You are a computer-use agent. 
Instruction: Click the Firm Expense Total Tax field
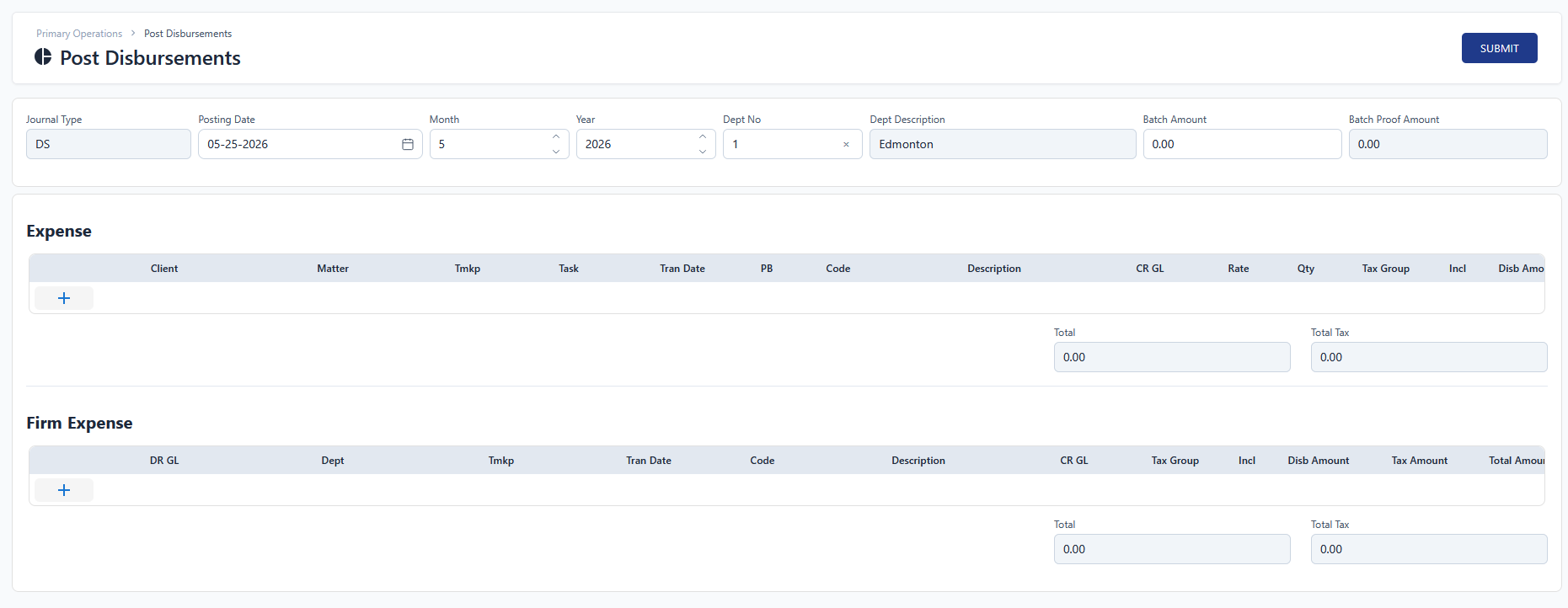click(x=1429, y=549)
